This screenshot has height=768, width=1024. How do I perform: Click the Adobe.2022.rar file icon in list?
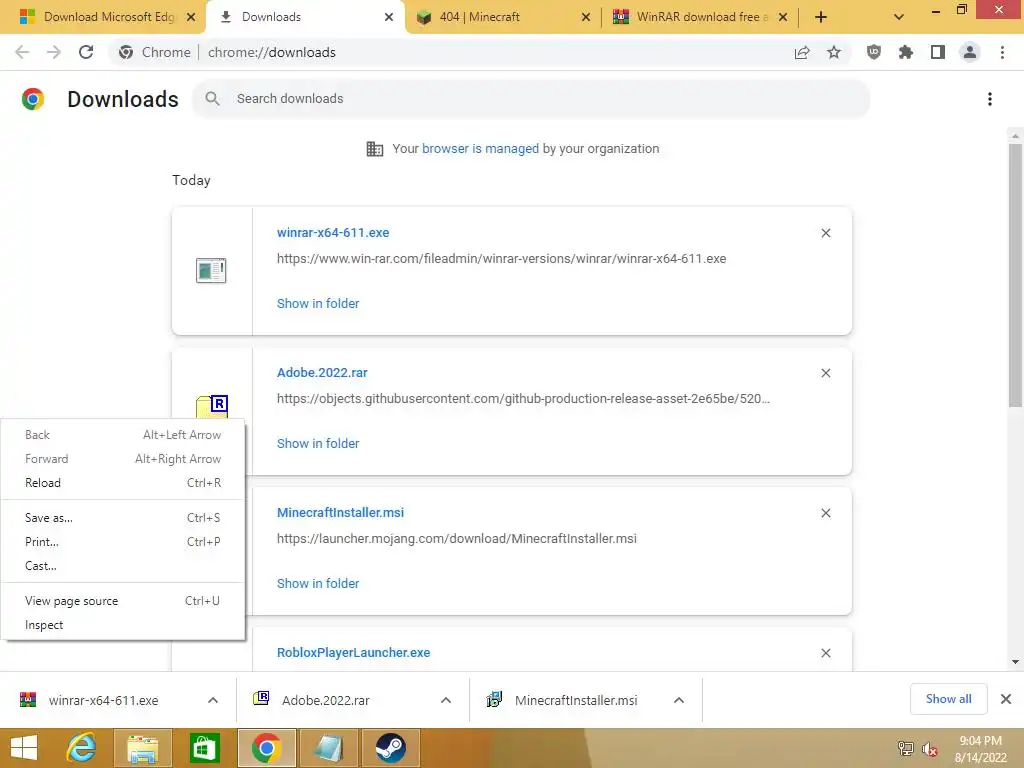pos(212,406)
